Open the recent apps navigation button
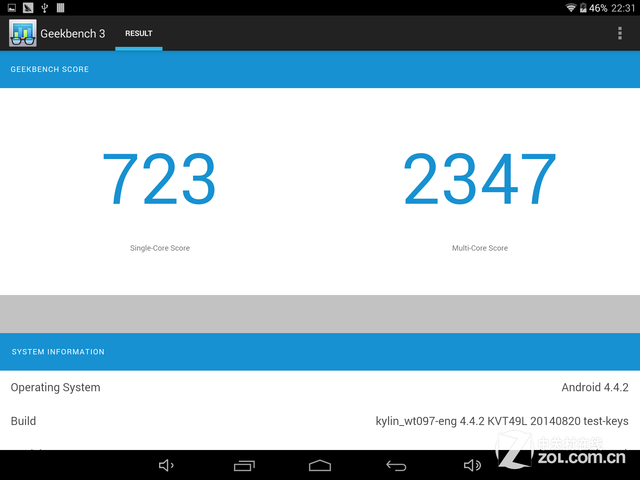640x480 pixels. pos(244,465)
